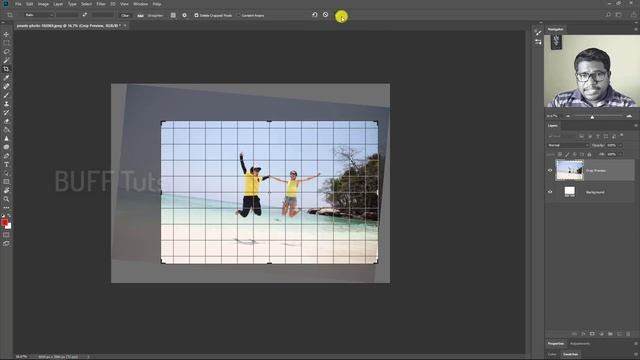The width and height of the screenshot is (640, 360).
Task: Select the Crop tool in toolbar
Action: click(x=6, y=69)
